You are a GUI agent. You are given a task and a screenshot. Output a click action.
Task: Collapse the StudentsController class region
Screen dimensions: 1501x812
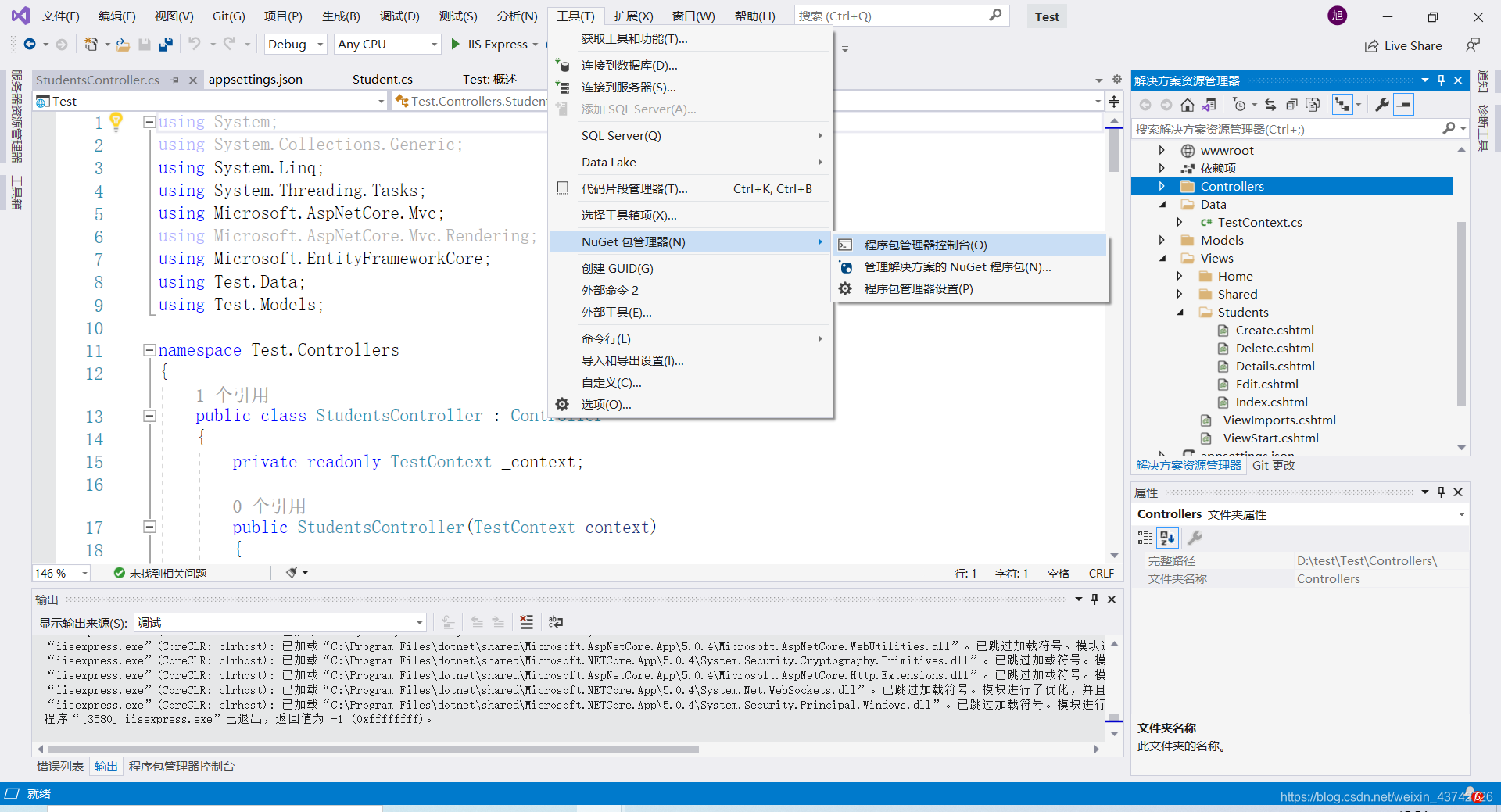pyautogui.click(x=149, y=416)
